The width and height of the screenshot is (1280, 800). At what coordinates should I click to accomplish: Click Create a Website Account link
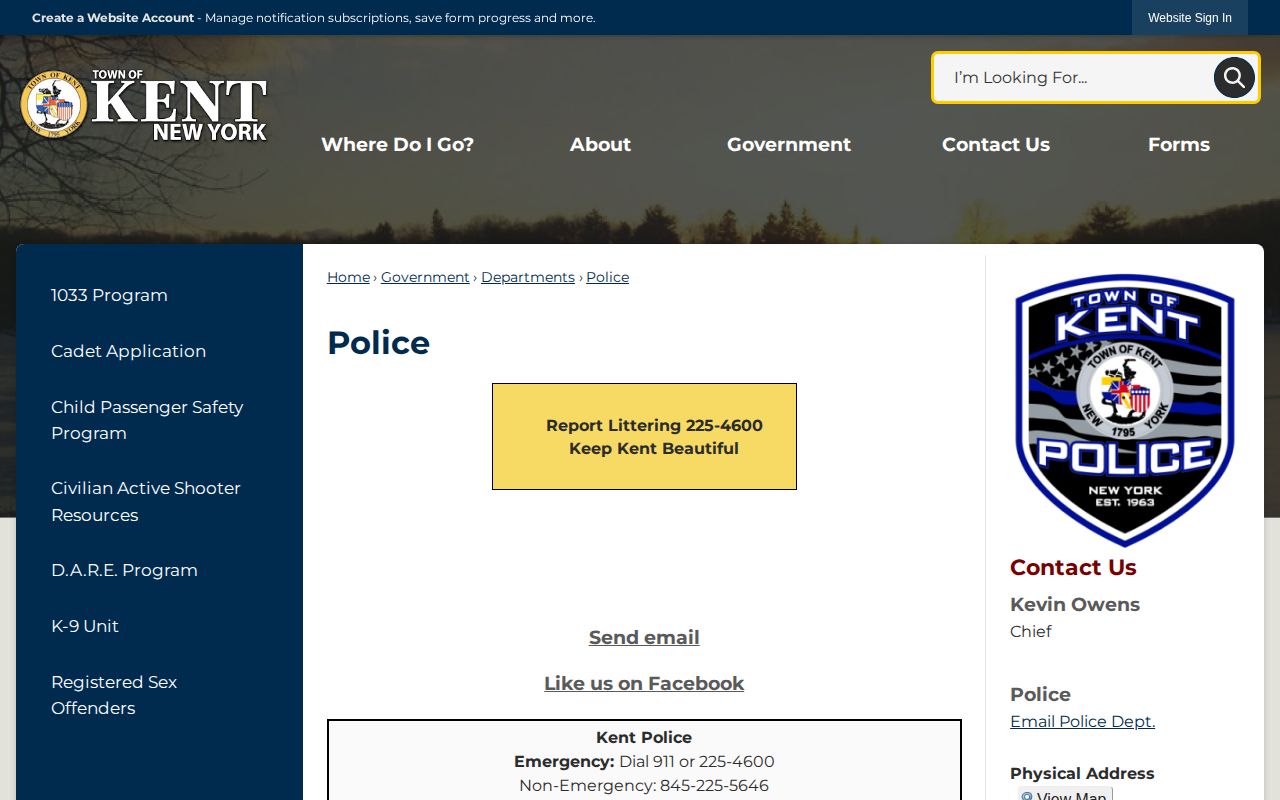point(113,18)
